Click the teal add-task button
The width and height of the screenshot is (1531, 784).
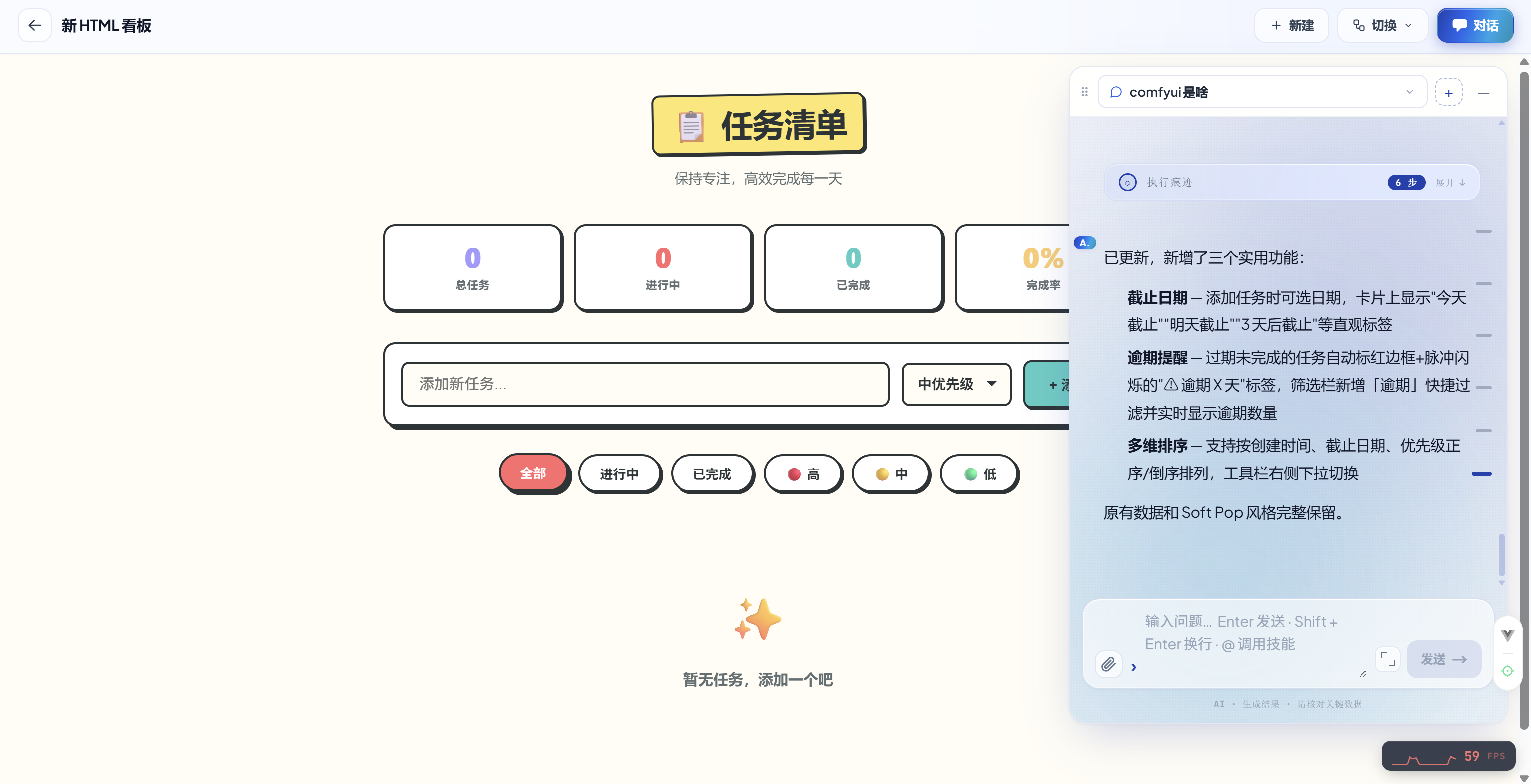click(1047, 385)
